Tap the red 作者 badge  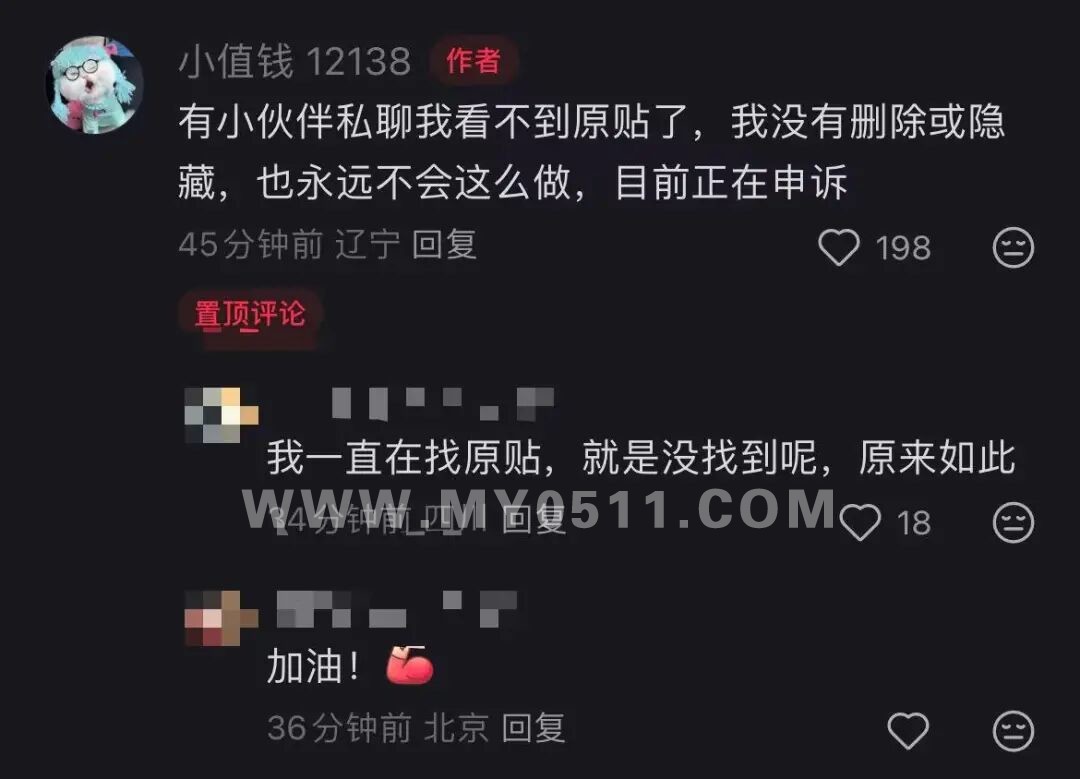[x=473, y=61]
